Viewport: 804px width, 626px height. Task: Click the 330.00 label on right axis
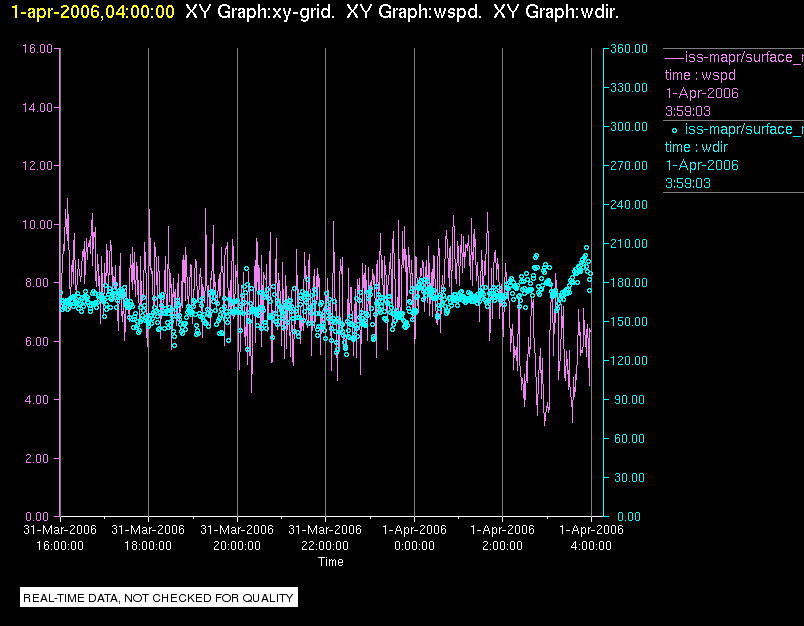pyautogui.click(x=629, y=88)
